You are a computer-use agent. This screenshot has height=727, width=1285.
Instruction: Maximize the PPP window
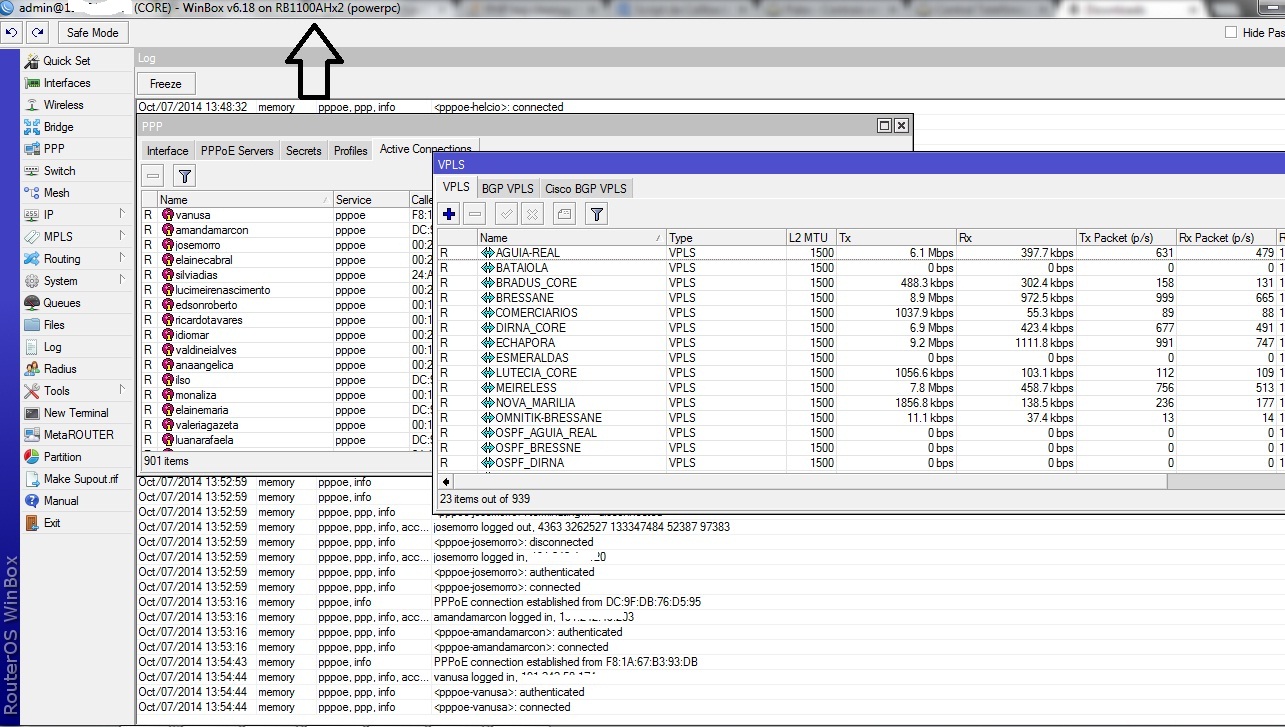pyautogui.click(x=884, y=126)
